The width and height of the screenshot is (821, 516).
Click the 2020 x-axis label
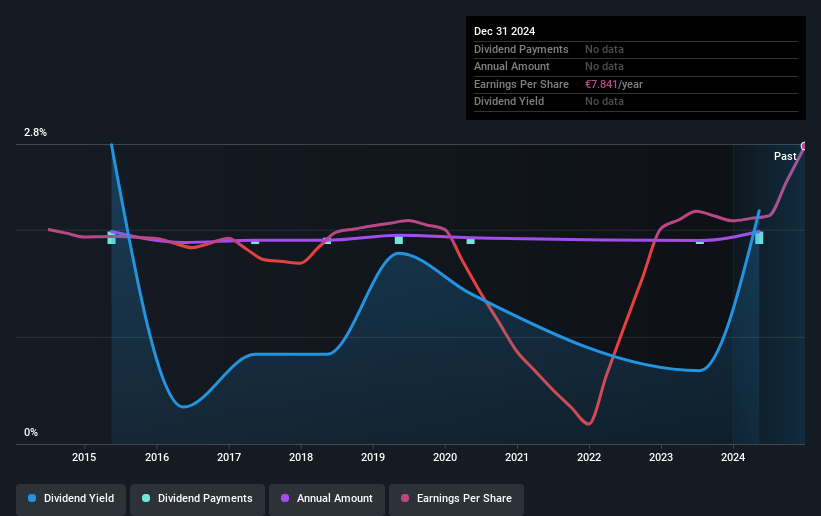coord(445,457)
